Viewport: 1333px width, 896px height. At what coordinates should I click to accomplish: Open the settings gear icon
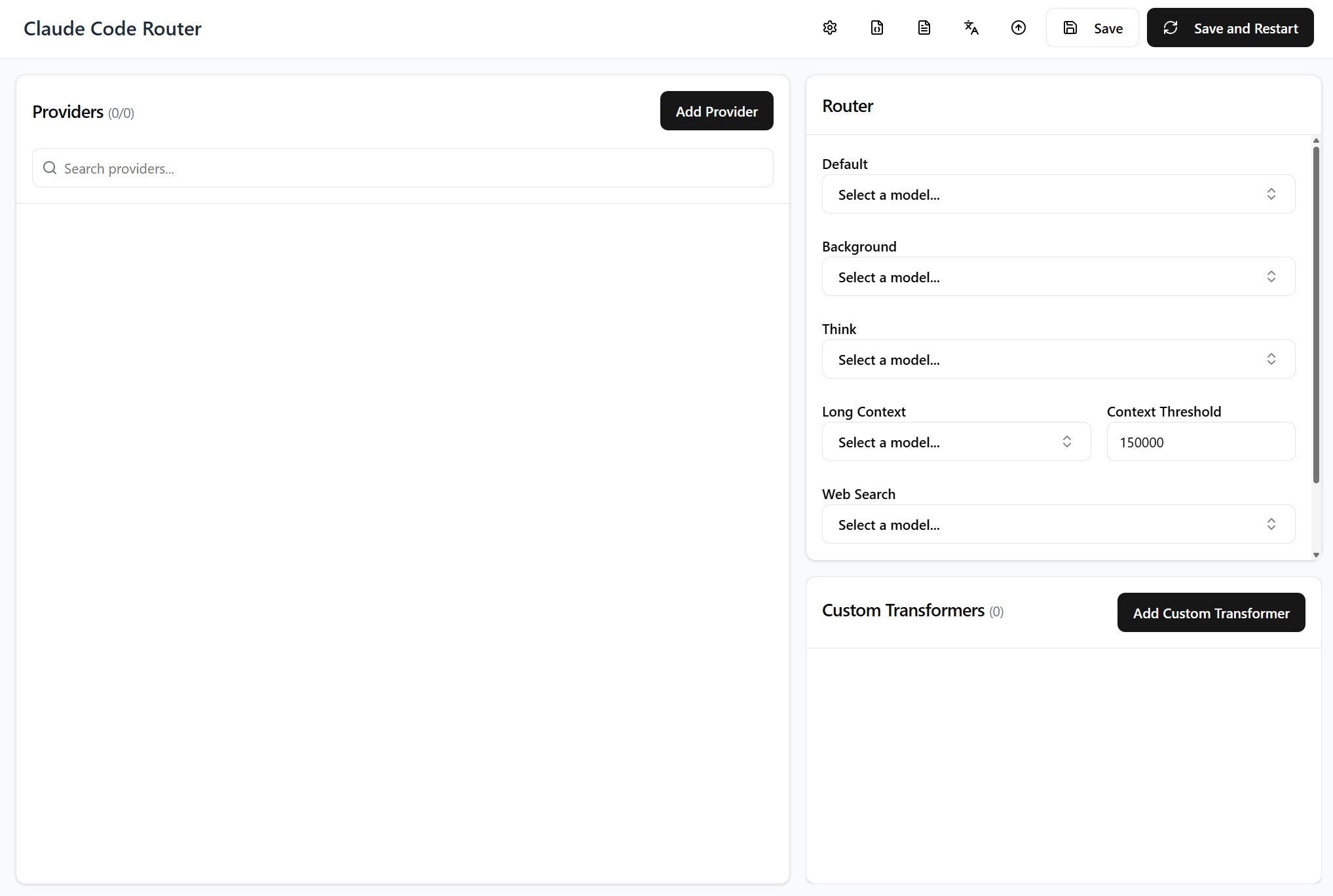830,28
